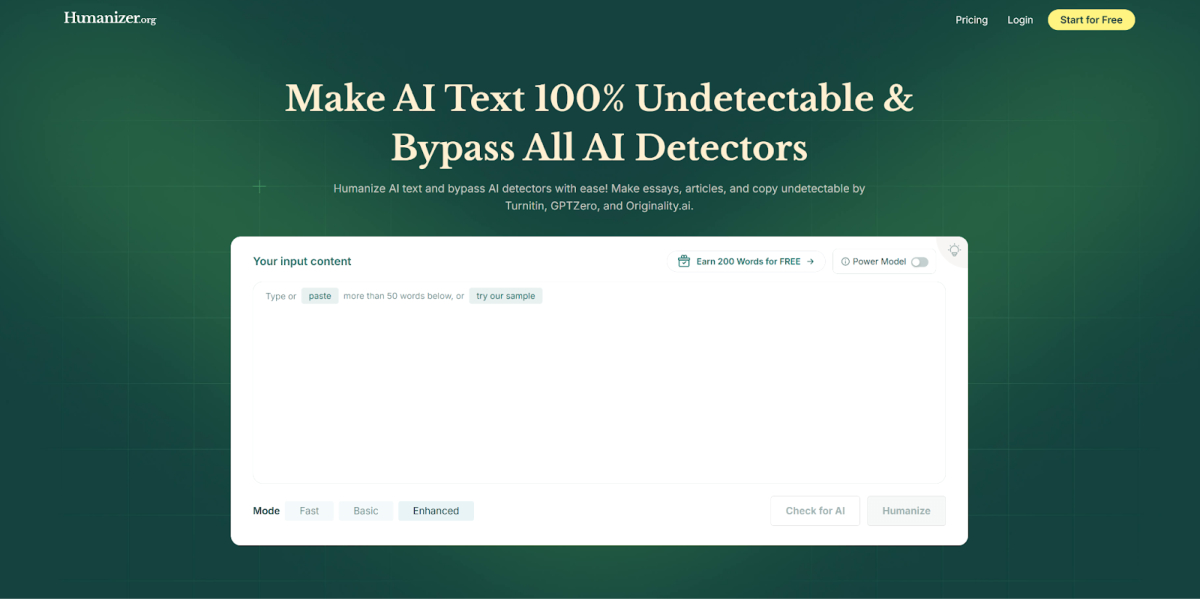Click the arrow after Earn 200 Words for FREE
The width and height of the screenshot is (1200, 599).
[x=810, y=262]
